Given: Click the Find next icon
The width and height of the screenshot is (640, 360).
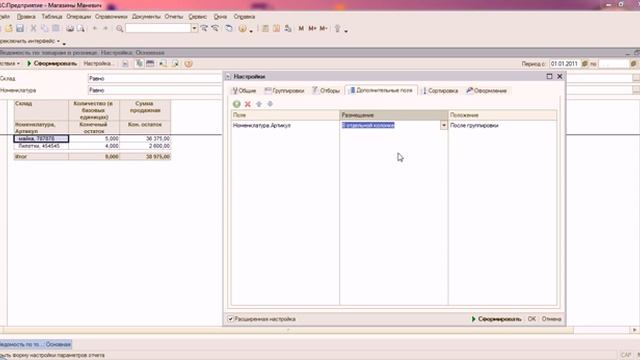Looking at the screenshot, I should 204,28.
